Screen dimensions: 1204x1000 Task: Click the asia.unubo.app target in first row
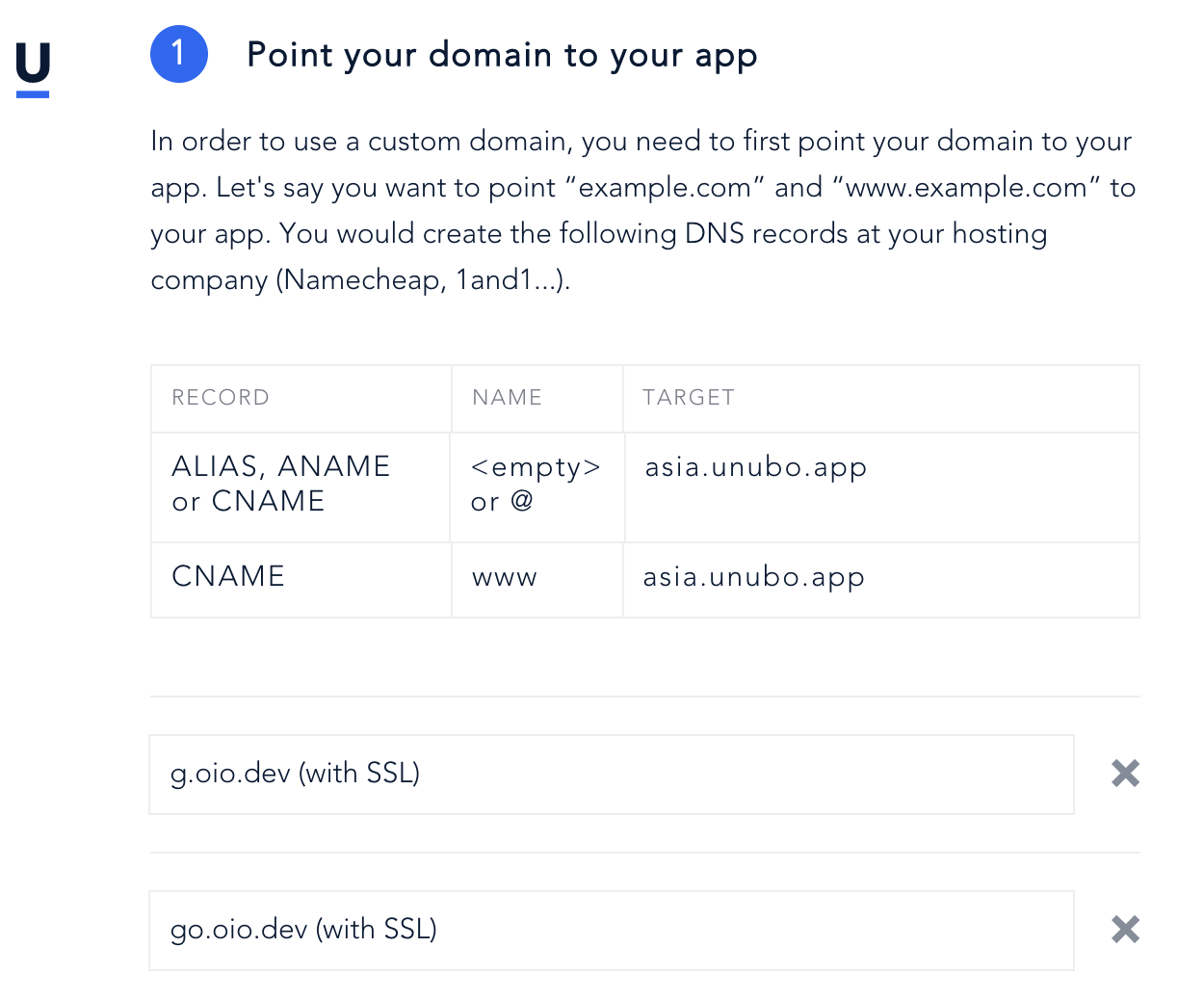756,467
